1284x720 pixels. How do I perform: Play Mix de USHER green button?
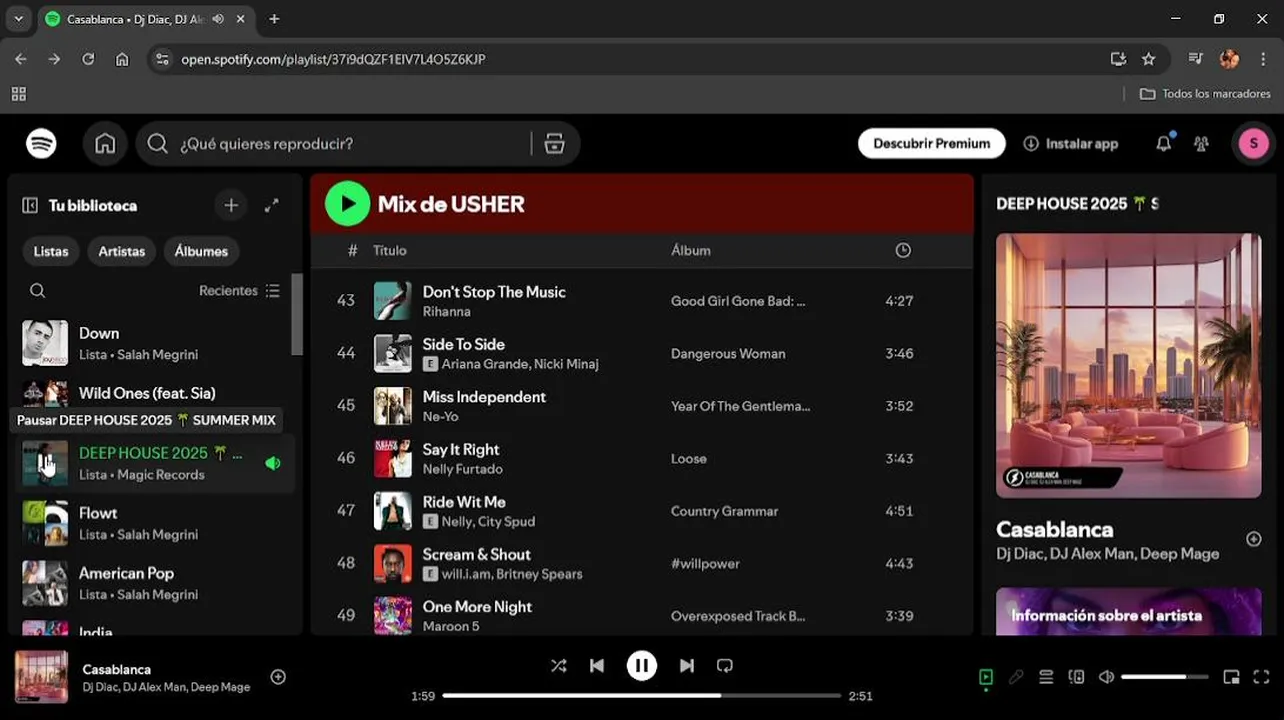tap(348, 204)
